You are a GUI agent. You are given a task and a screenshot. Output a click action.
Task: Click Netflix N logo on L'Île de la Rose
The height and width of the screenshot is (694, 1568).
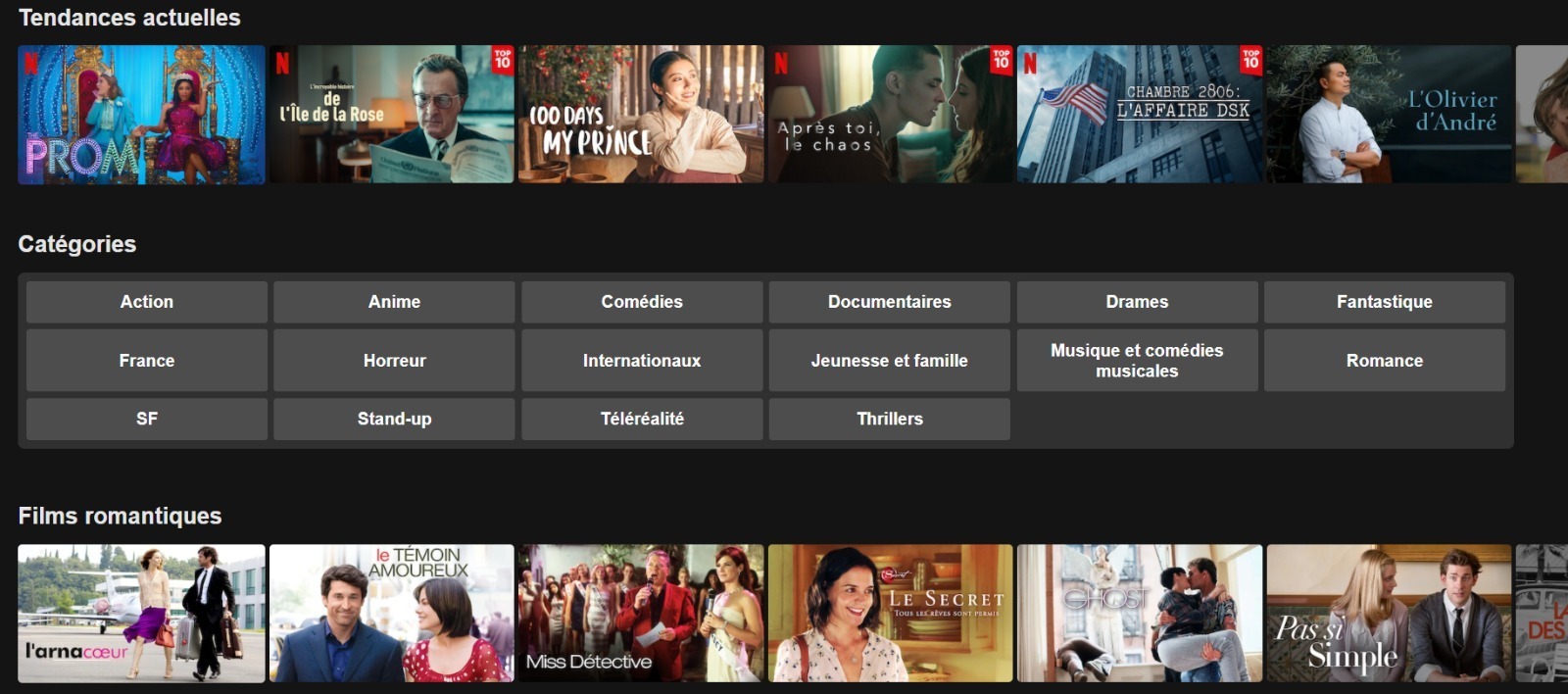coord(282,64)
